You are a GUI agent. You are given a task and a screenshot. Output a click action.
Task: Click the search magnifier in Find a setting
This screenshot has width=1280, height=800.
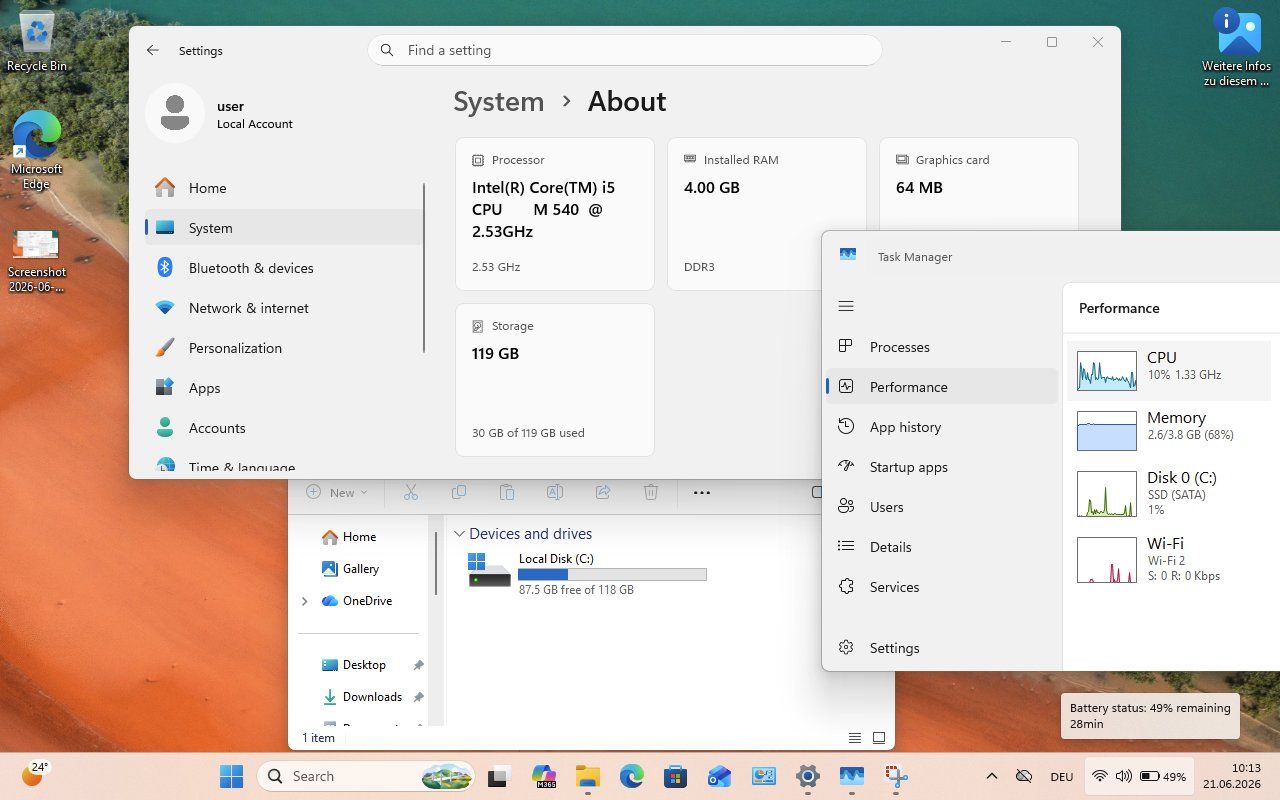pos(388,50)
